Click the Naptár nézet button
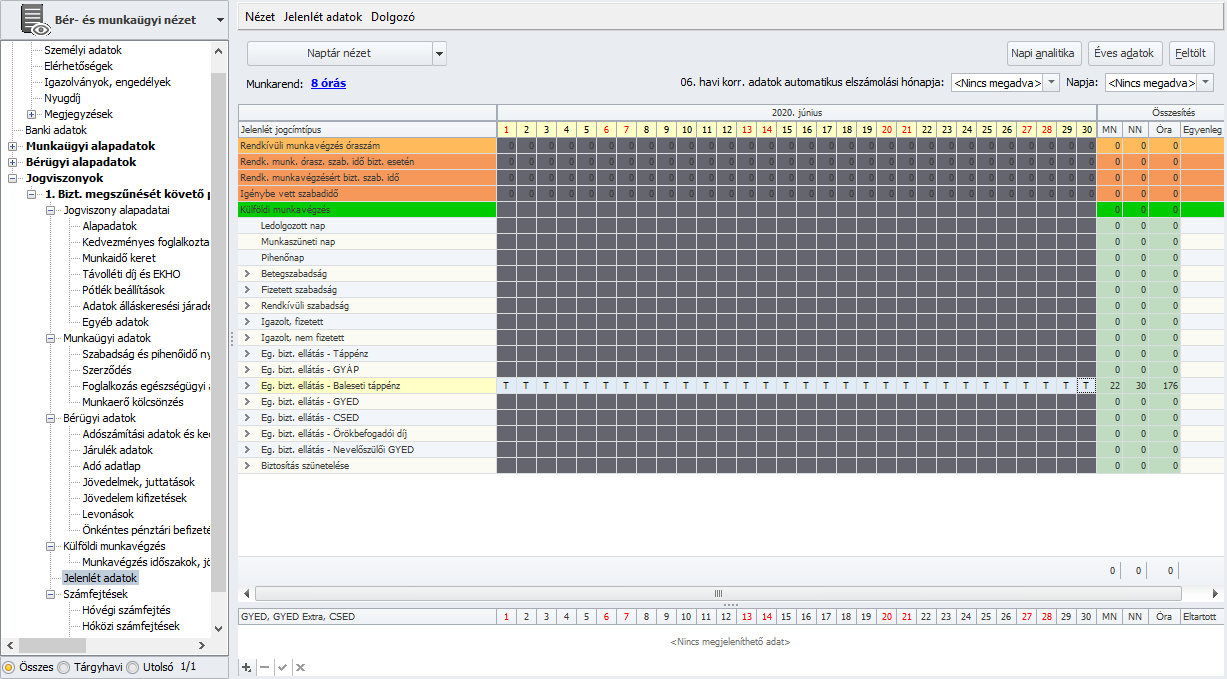This screenshot has width=1227, height=679. [339, 54]
